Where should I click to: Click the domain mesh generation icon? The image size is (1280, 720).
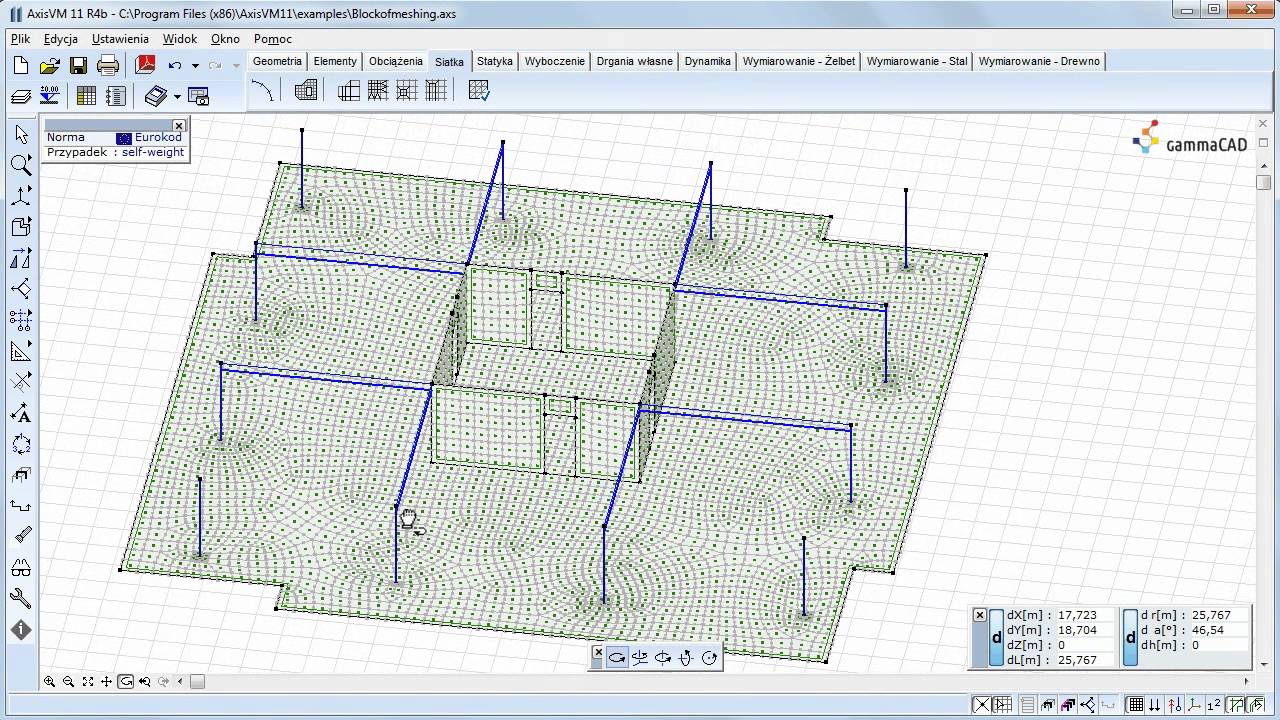306,91
